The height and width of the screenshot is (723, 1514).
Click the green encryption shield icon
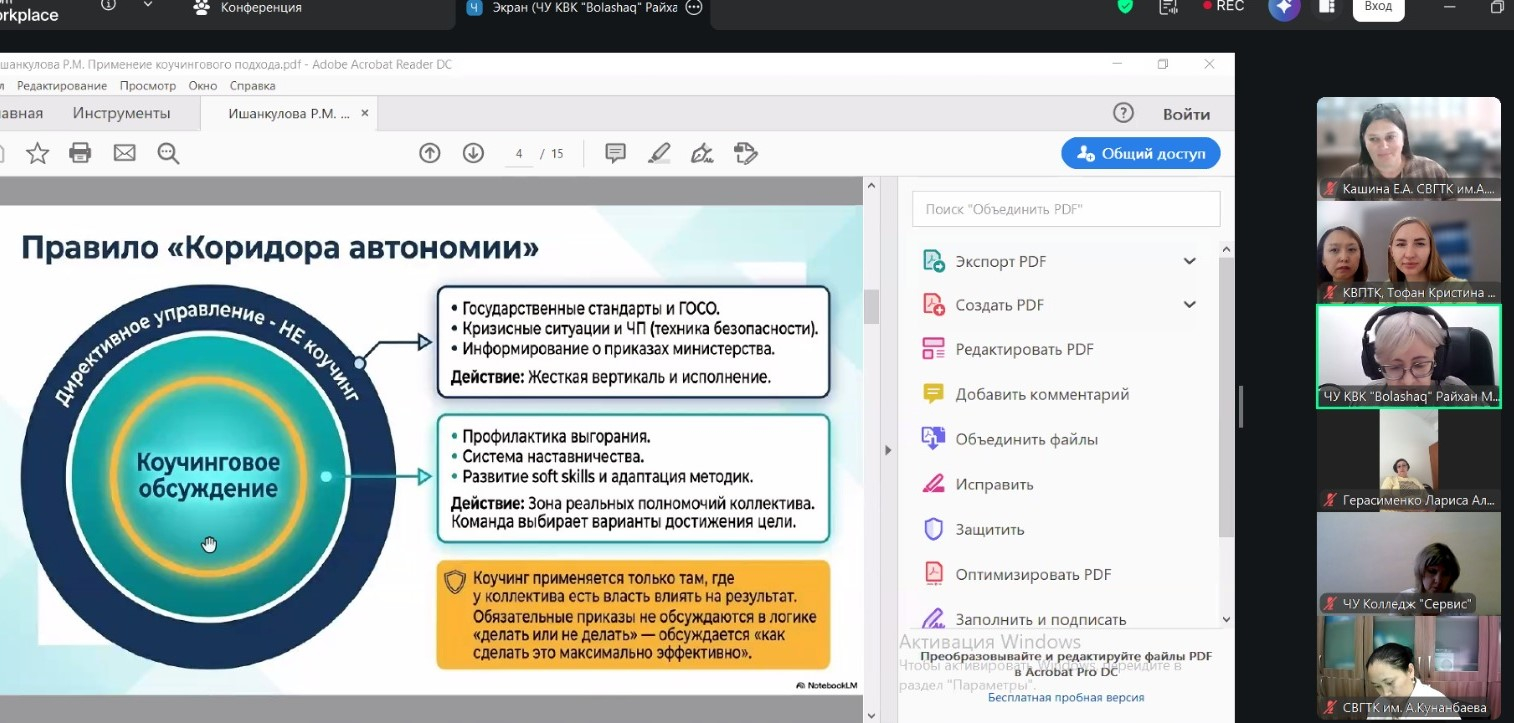click(x=1125, y=7)
